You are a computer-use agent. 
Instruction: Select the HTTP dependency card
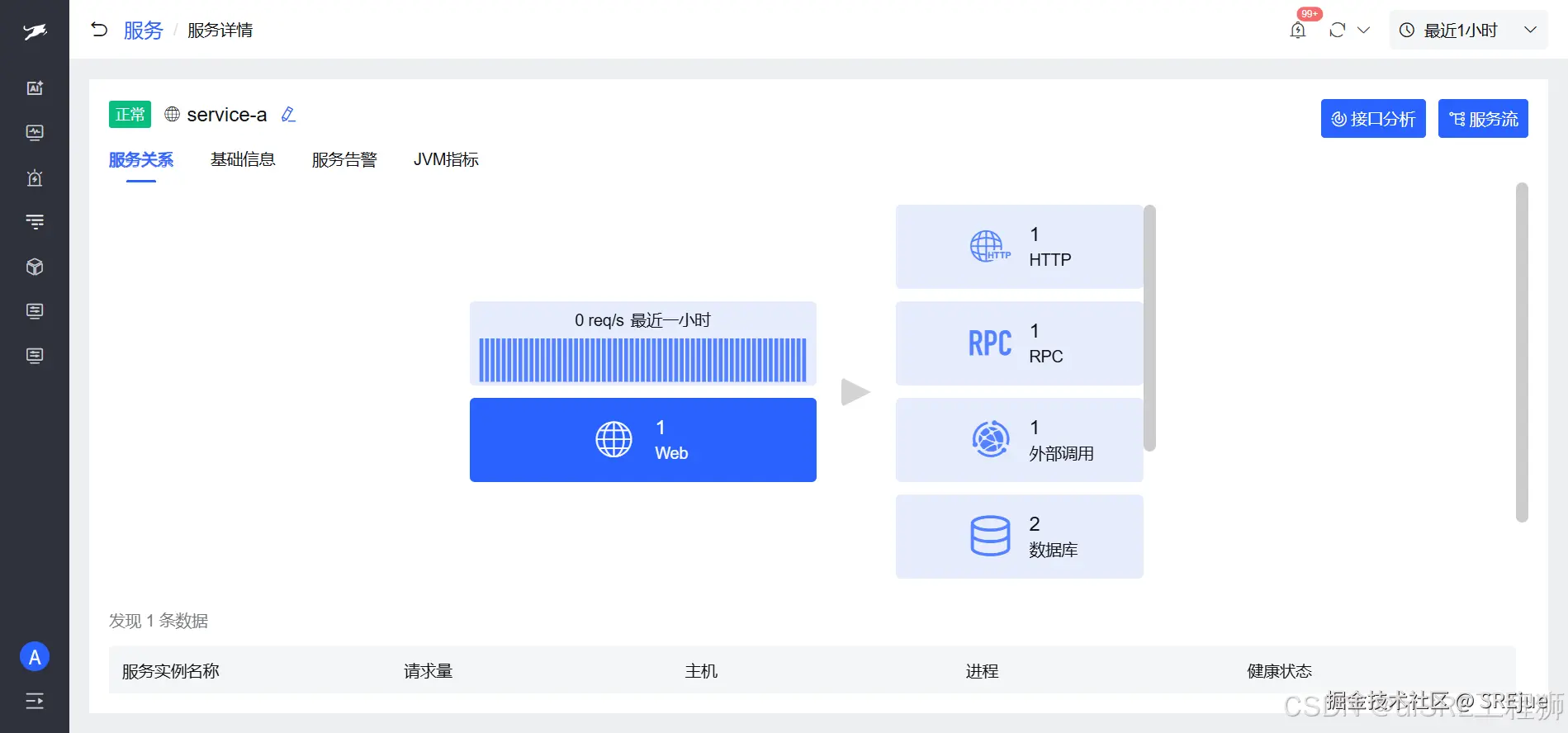(1019, 247)
